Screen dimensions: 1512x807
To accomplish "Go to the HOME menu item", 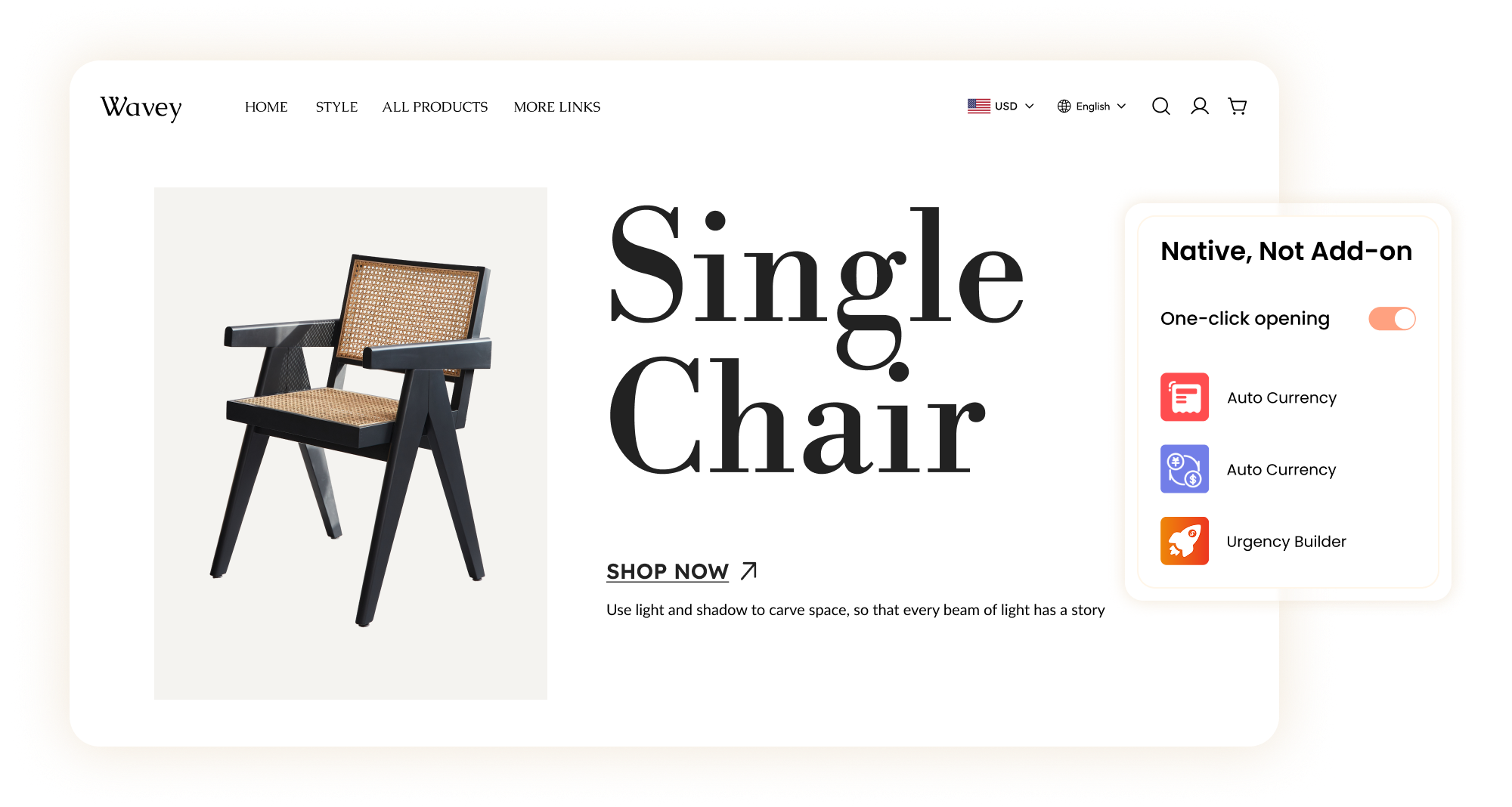I will (266, 107).
